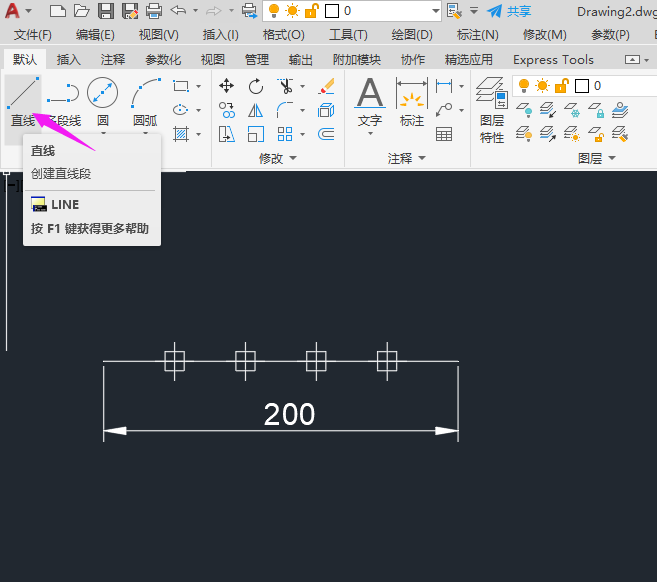Screen dimensions: 657x582
Task: Toggle bulb icon in quick access layer box
Action: tap(274, 11)
